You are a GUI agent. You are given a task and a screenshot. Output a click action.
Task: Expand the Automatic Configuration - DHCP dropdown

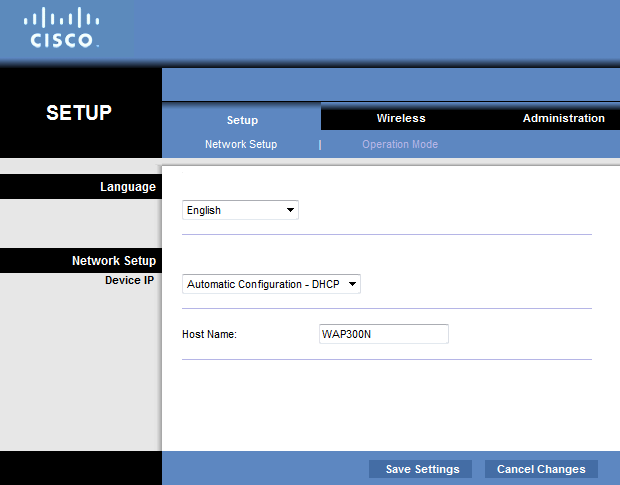pyautogui.click(x=271, y=284)
